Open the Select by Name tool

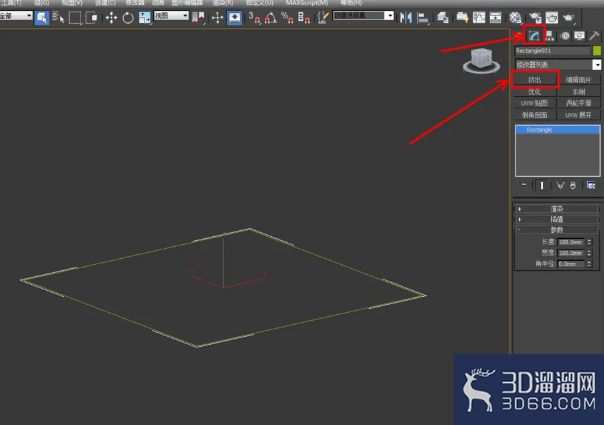pyautogui.click(x=58, y=18)
